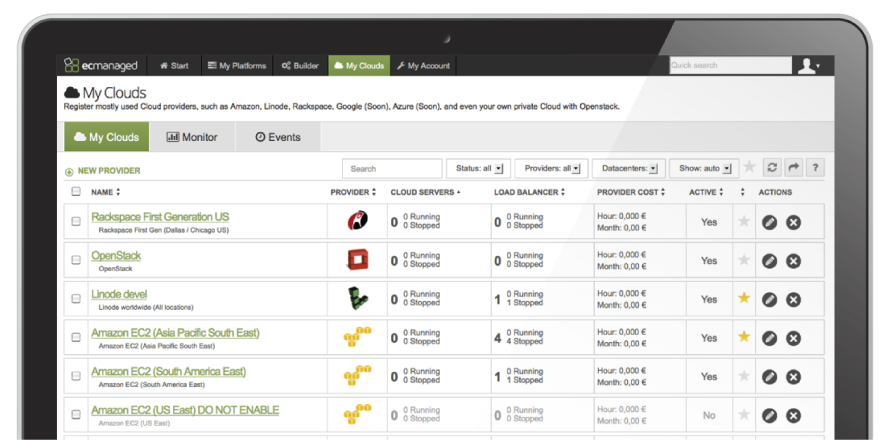Image resolution: width=889 pixels, height=440 pixels.
Task: Open the Show: auto dropdown
Action: coord(704,168)
